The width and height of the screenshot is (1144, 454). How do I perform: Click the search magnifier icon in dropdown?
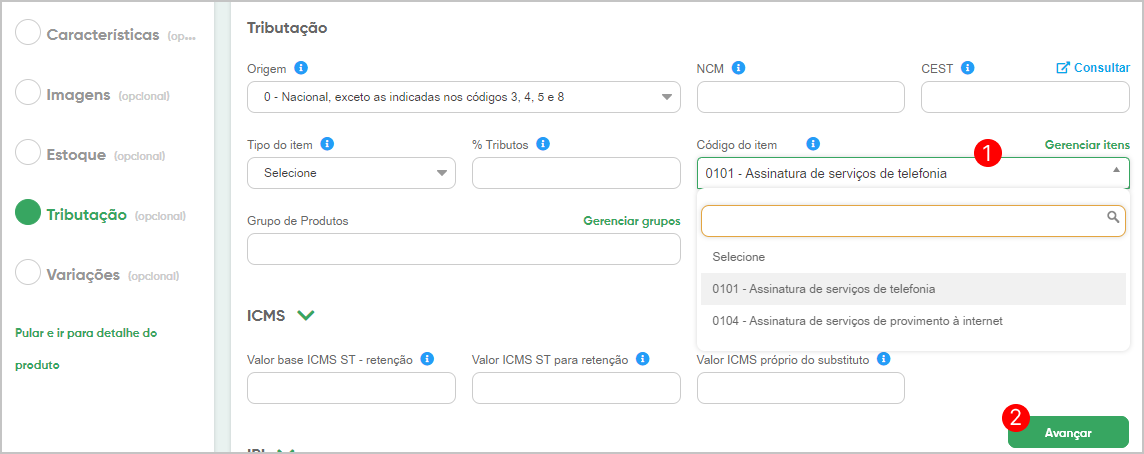click(1113, 217)
